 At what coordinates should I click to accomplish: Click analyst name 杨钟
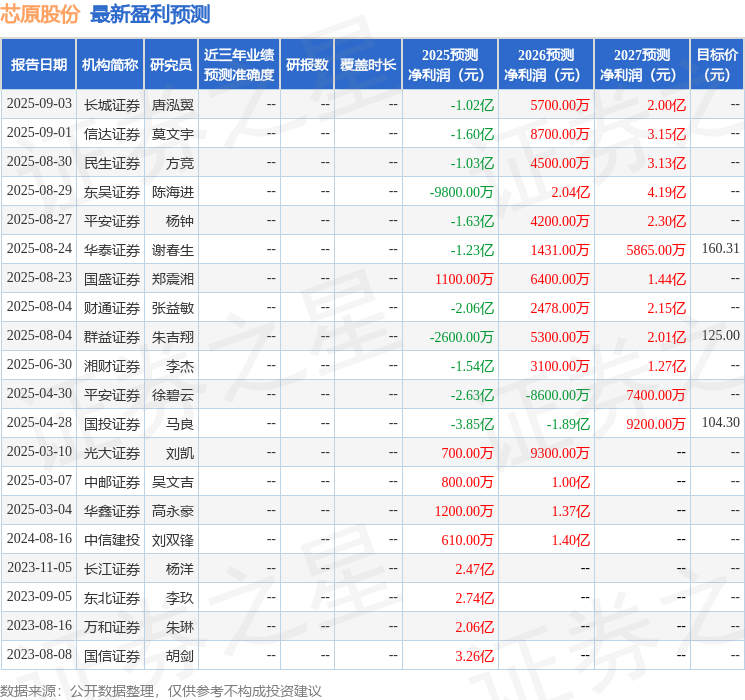tap(180, 221)
